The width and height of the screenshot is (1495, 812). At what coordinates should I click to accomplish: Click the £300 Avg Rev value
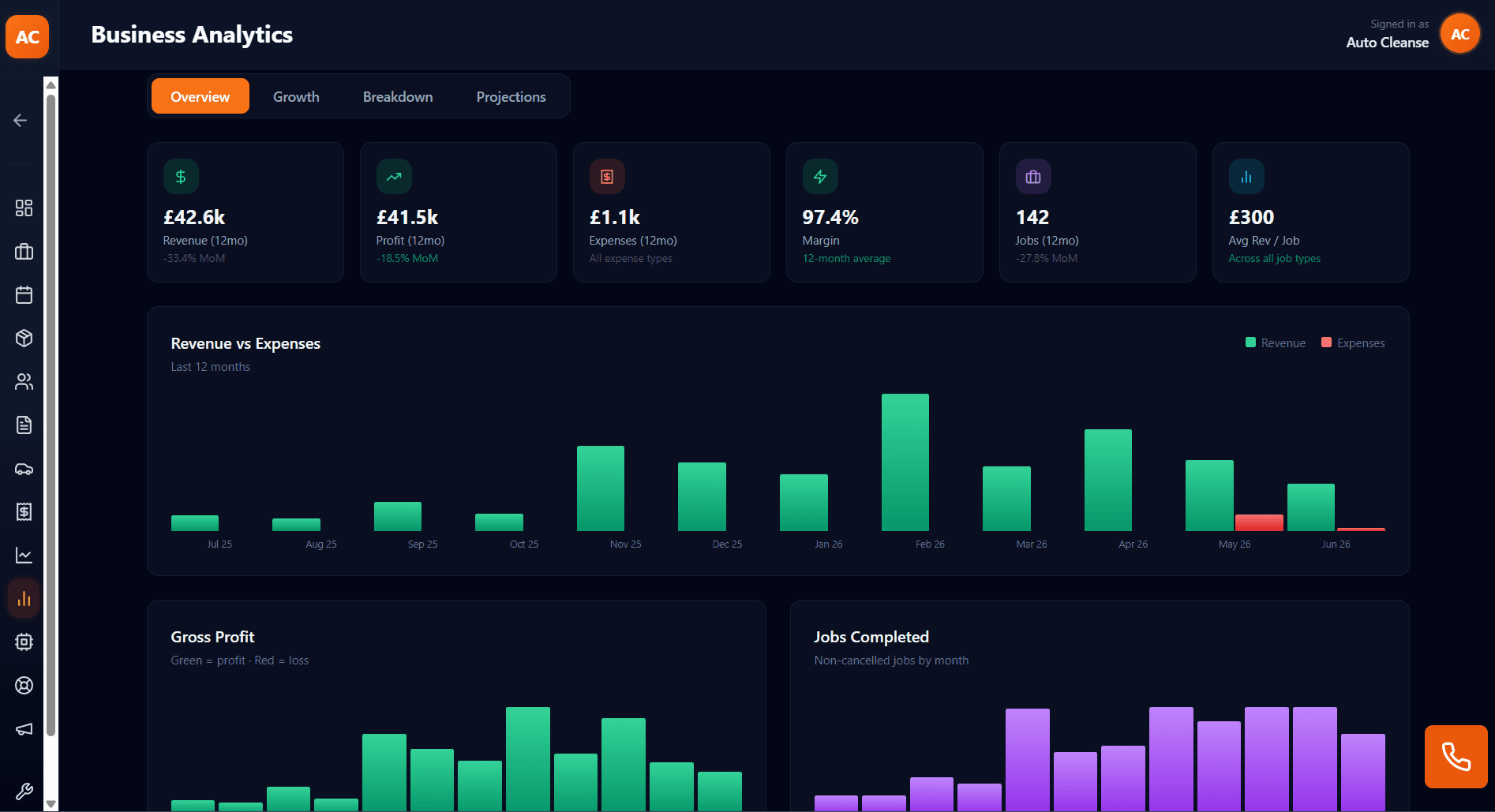click(1251, 217)
